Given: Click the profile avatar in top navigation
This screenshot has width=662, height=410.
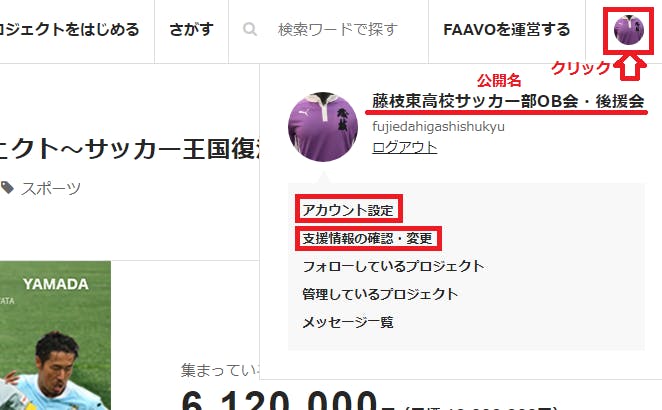Looking at the screenshot, I should 629,30.
